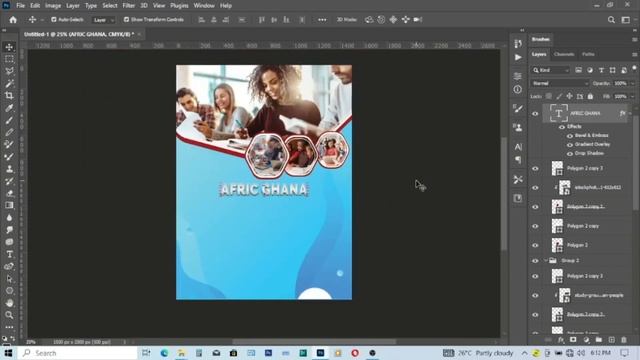640x360 pixels.
Task: Select the Move tool in the toolbox
Action: (x=9, y=47)
